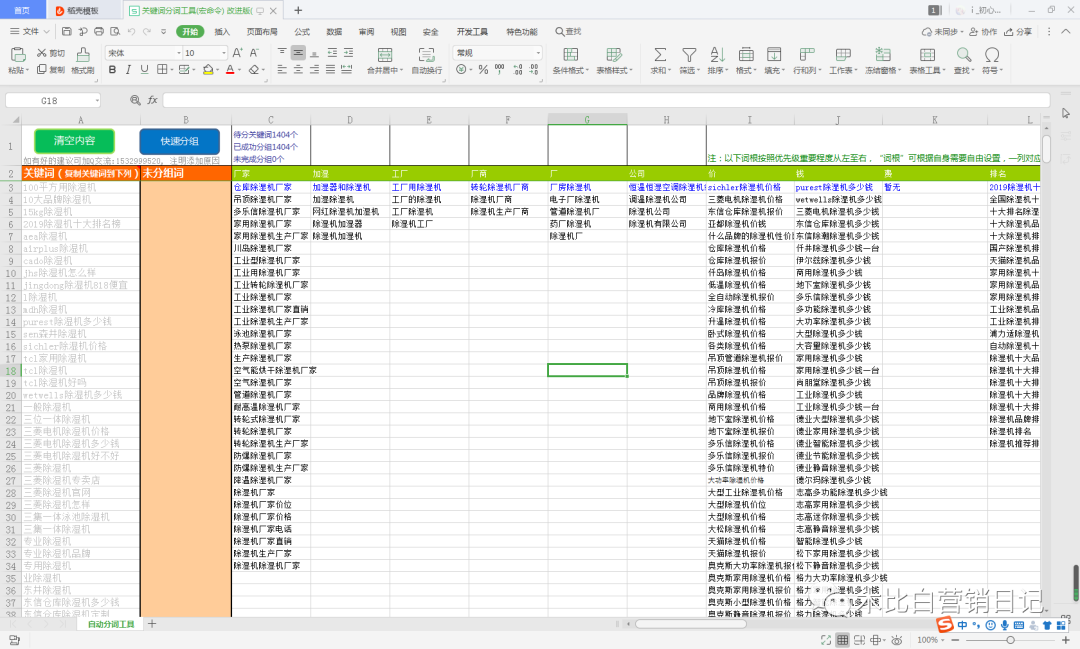Screen dimensions: 1080x649
Task: Open the zoom level 100% dropdown
Action: tap(944, 640)
